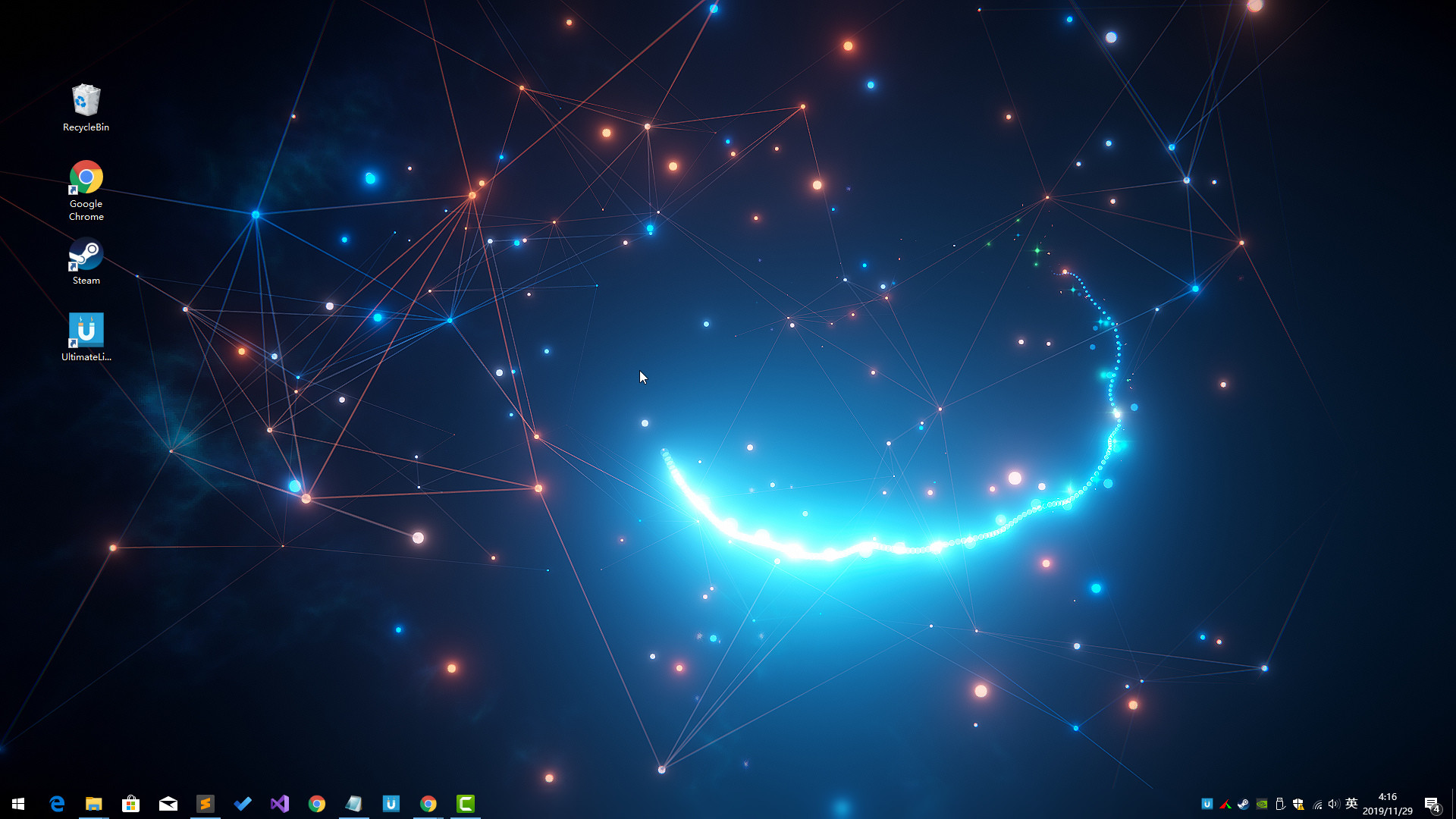Switch the input language via the 英 indicator
Screen dimensions: 1456x819
click(x=1352, y=804)
